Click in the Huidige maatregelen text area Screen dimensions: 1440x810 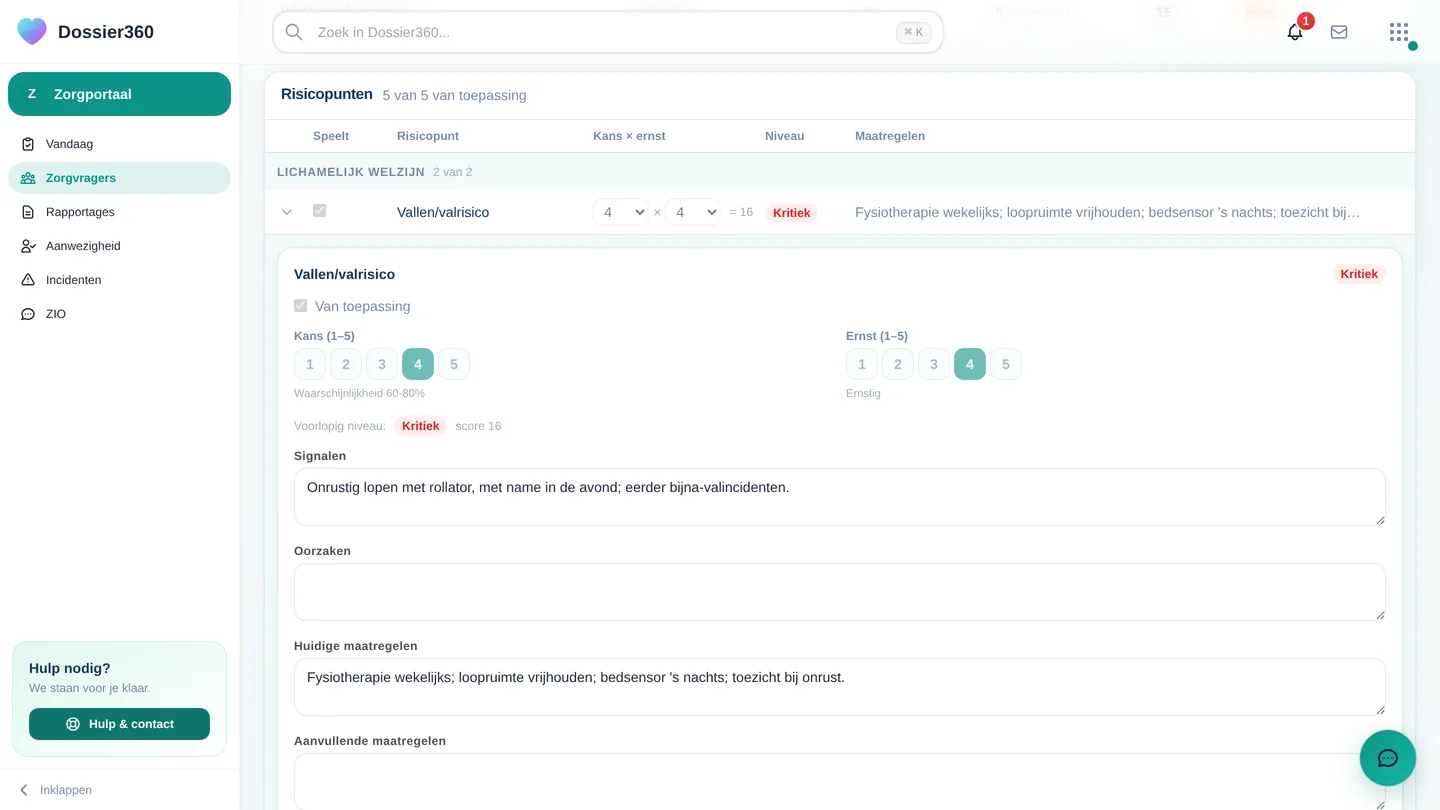pyautogui.click(x=840, y=687)
